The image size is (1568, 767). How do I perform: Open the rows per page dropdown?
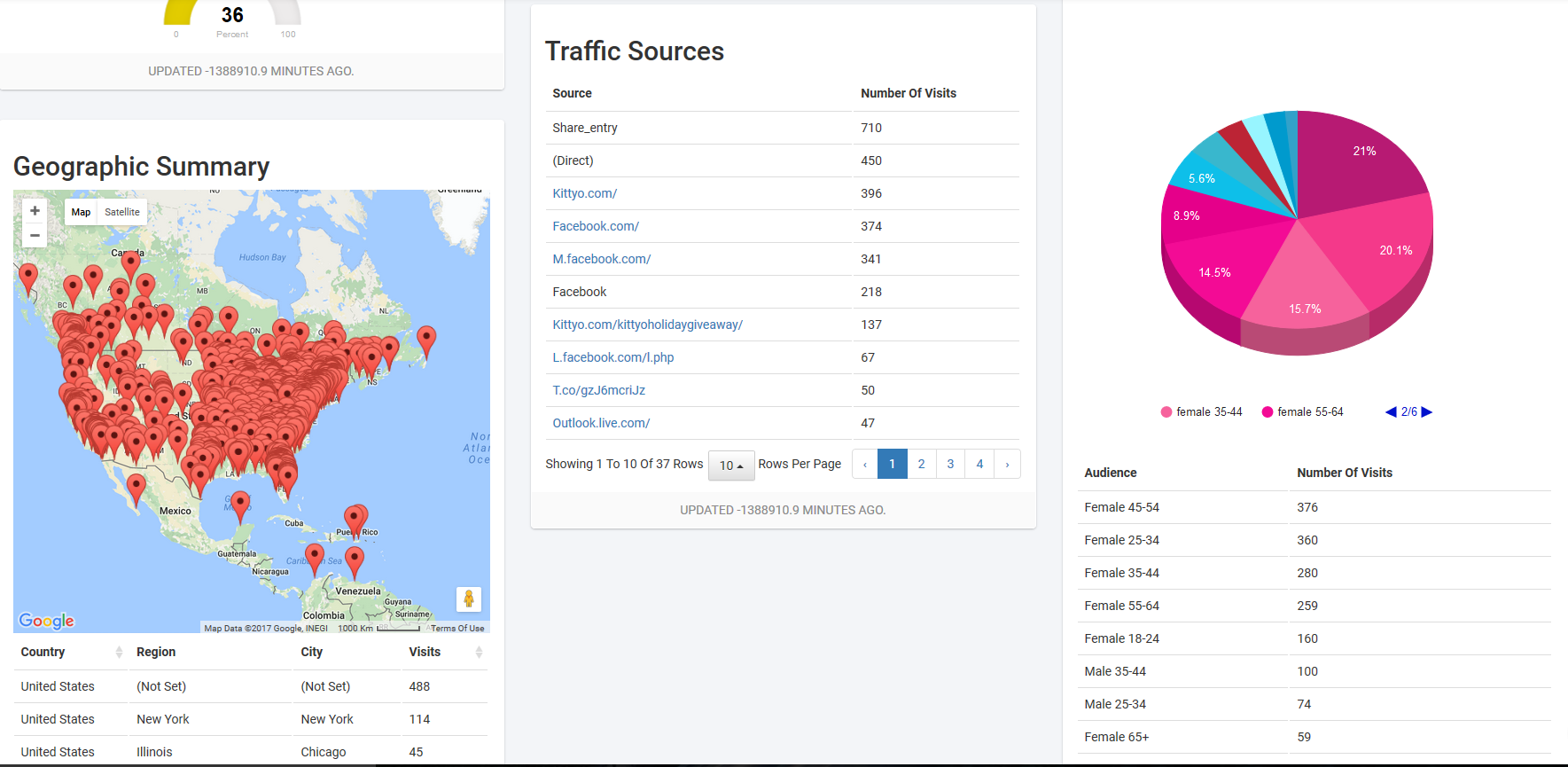coord(731,466)
